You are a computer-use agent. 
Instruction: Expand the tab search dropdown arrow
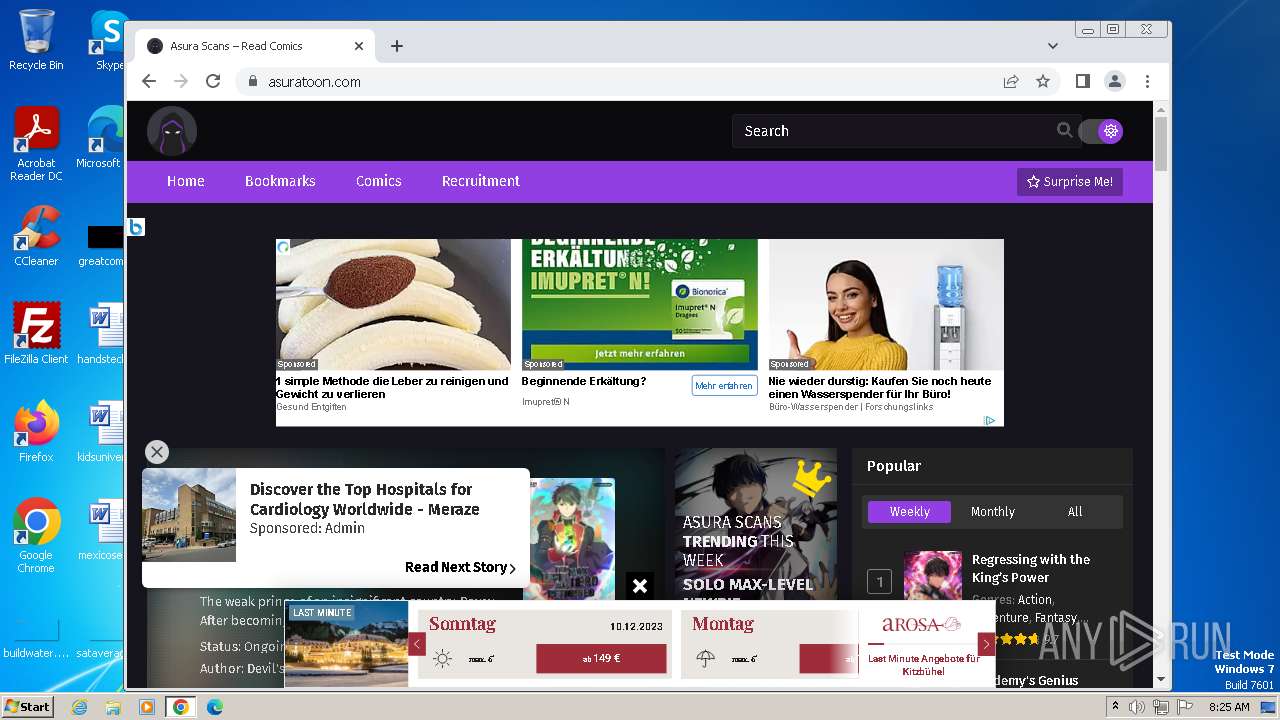pos(1053,46)
